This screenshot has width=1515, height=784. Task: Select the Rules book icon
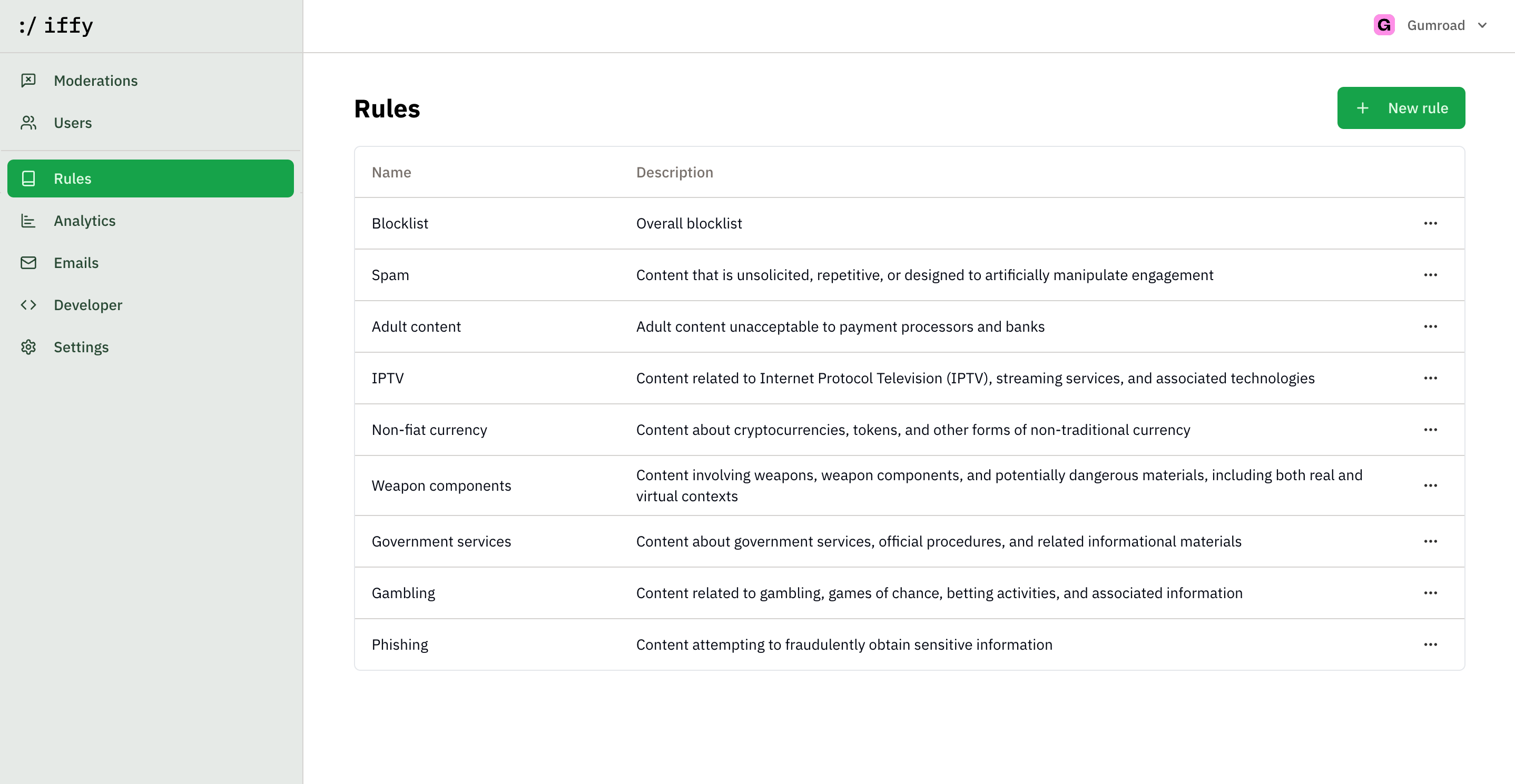28,178
